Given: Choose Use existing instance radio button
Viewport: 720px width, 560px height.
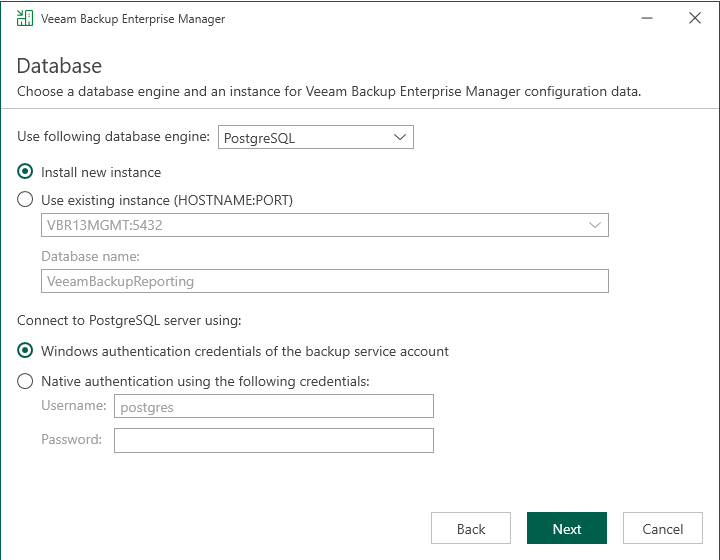Looking at the screenshot, I should tap(26, 199).
